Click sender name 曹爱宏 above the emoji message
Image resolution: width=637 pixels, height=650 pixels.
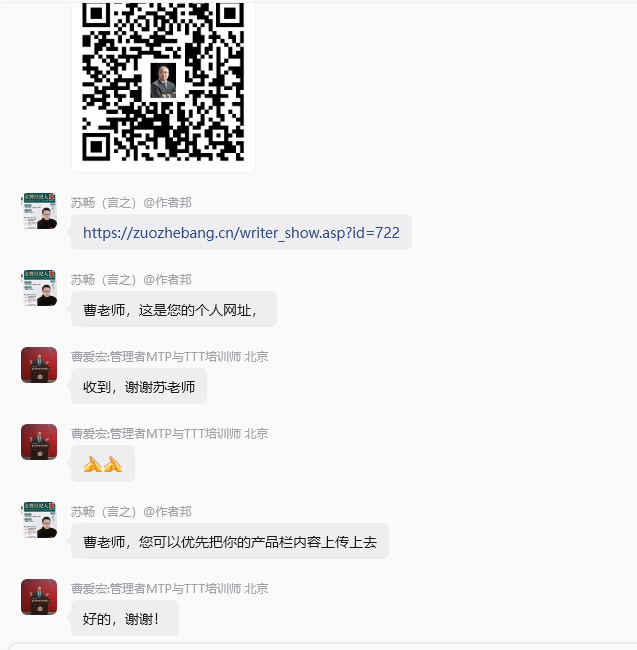click(170, 434)
